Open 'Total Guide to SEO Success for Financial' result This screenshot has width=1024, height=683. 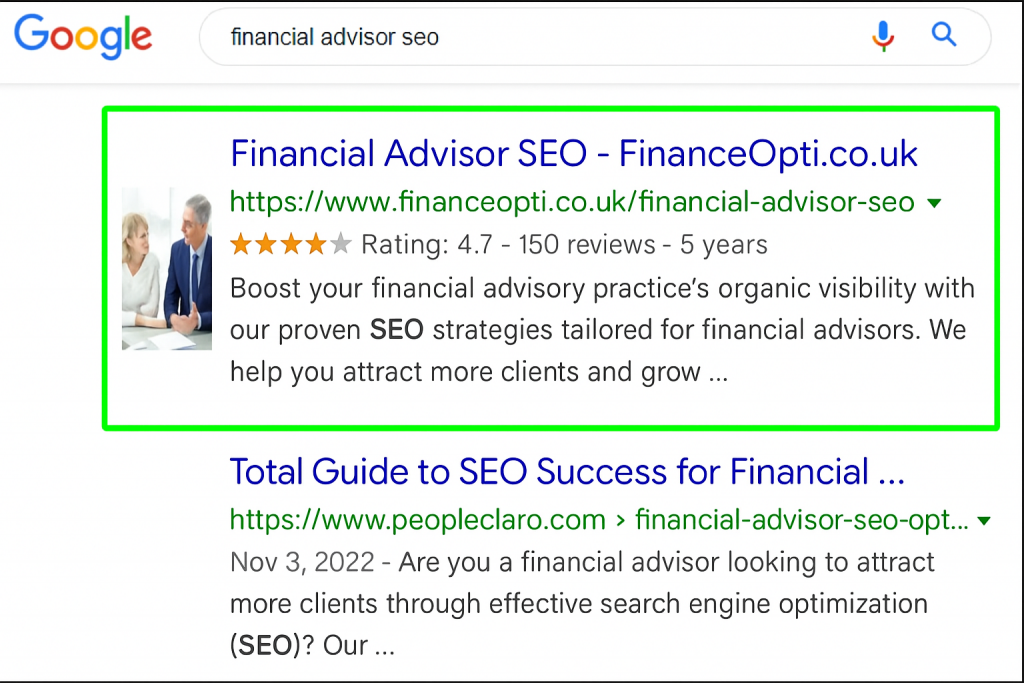click(566, 471)
